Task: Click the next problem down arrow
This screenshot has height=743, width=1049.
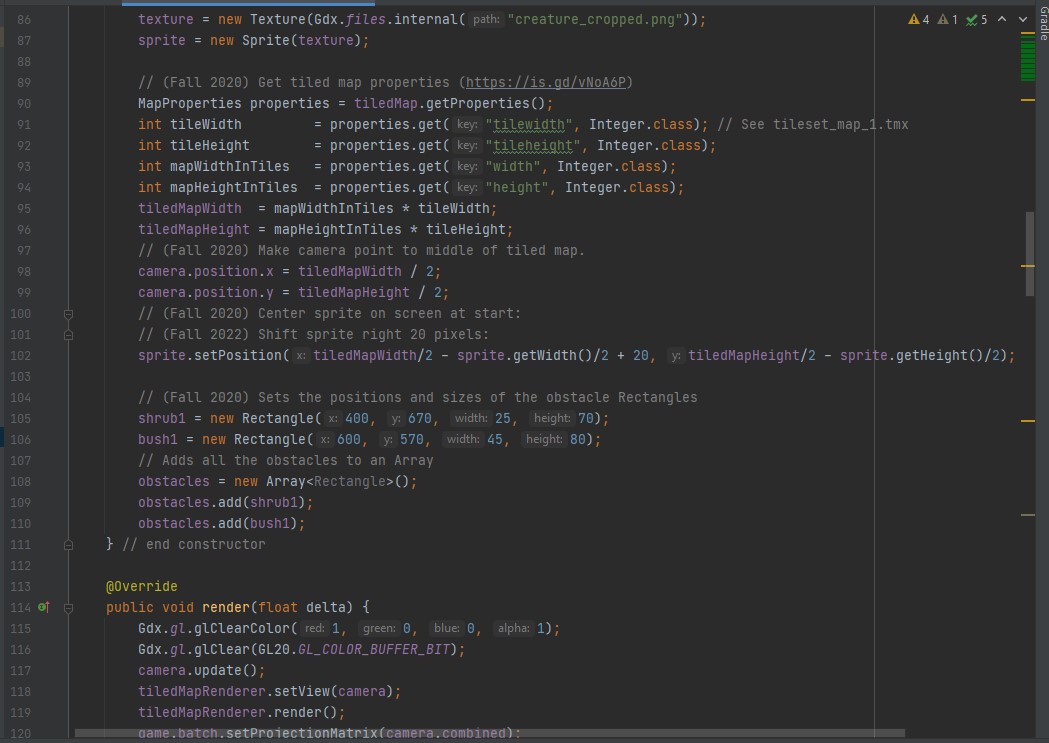Action: tap(1022, 19)
